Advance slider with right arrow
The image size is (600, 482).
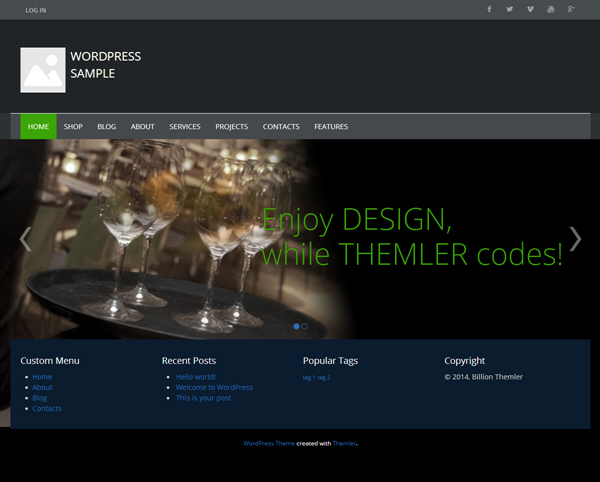tap(575, 238)
